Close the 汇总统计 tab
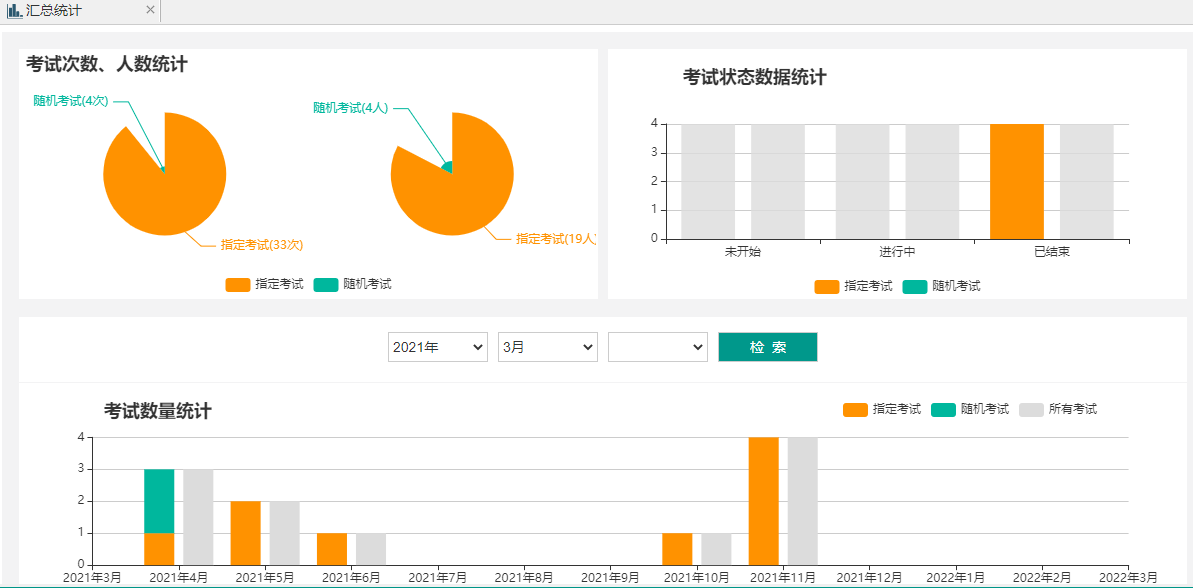 pyautogui.click(x=150, y=10)
